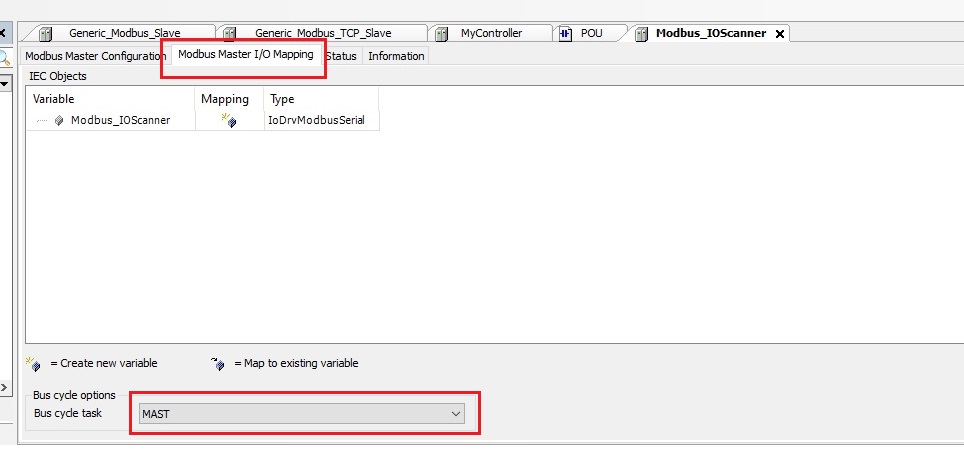Click the Modbus_IOScanner variable node icon
The height and width of the screenshot is (452, 964).
click(x=59, y=120)
